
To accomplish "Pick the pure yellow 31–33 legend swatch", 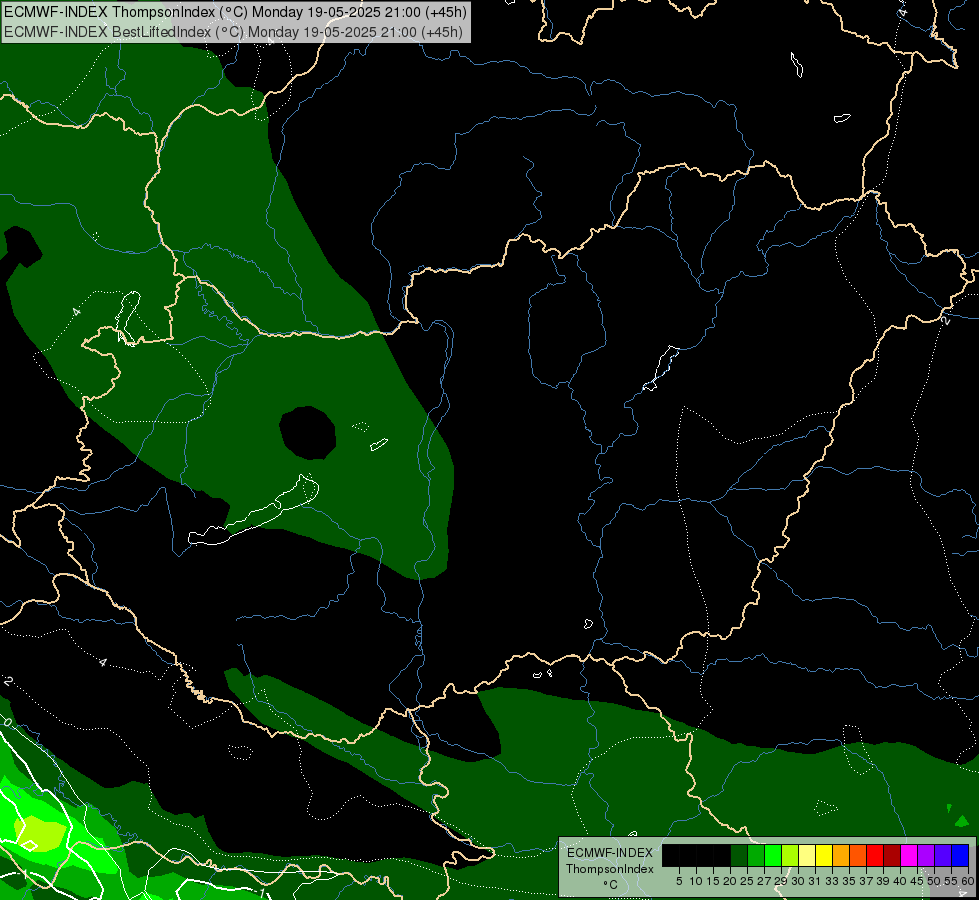I will pyautogui.click(x=824, y=855).
